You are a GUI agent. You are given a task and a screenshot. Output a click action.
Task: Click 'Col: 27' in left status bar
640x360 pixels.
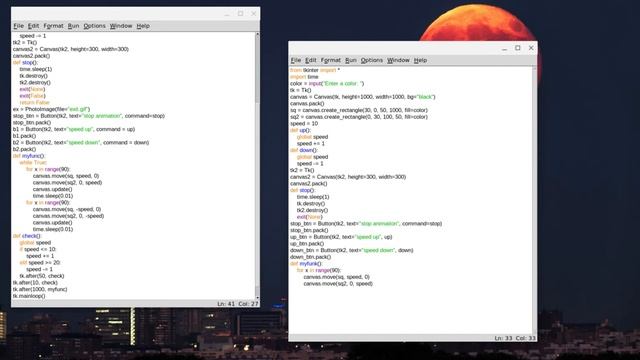[x=248, y=304]
